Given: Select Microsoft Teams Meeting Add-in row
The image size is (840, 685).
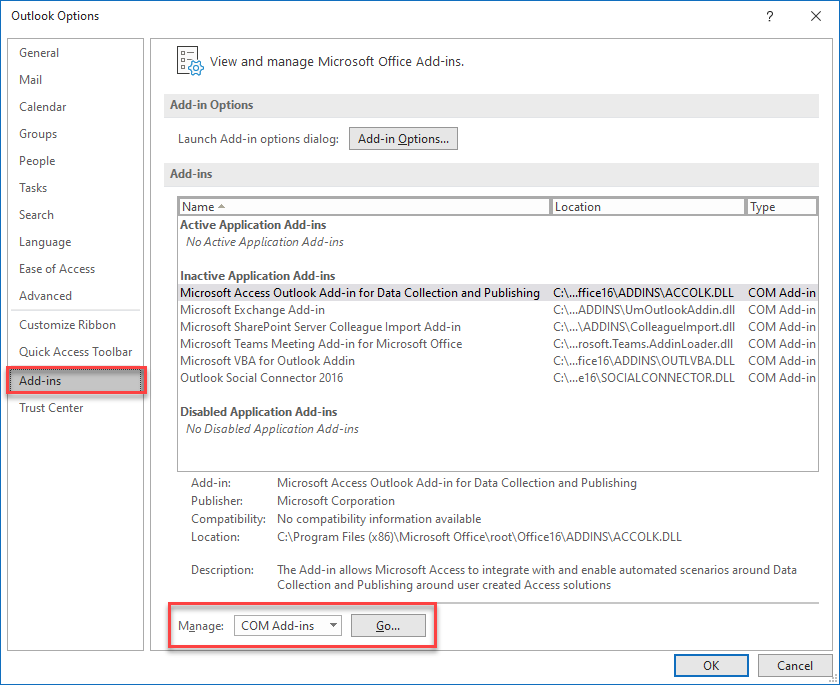Looking at the screenshot, I should coord(497,344).
